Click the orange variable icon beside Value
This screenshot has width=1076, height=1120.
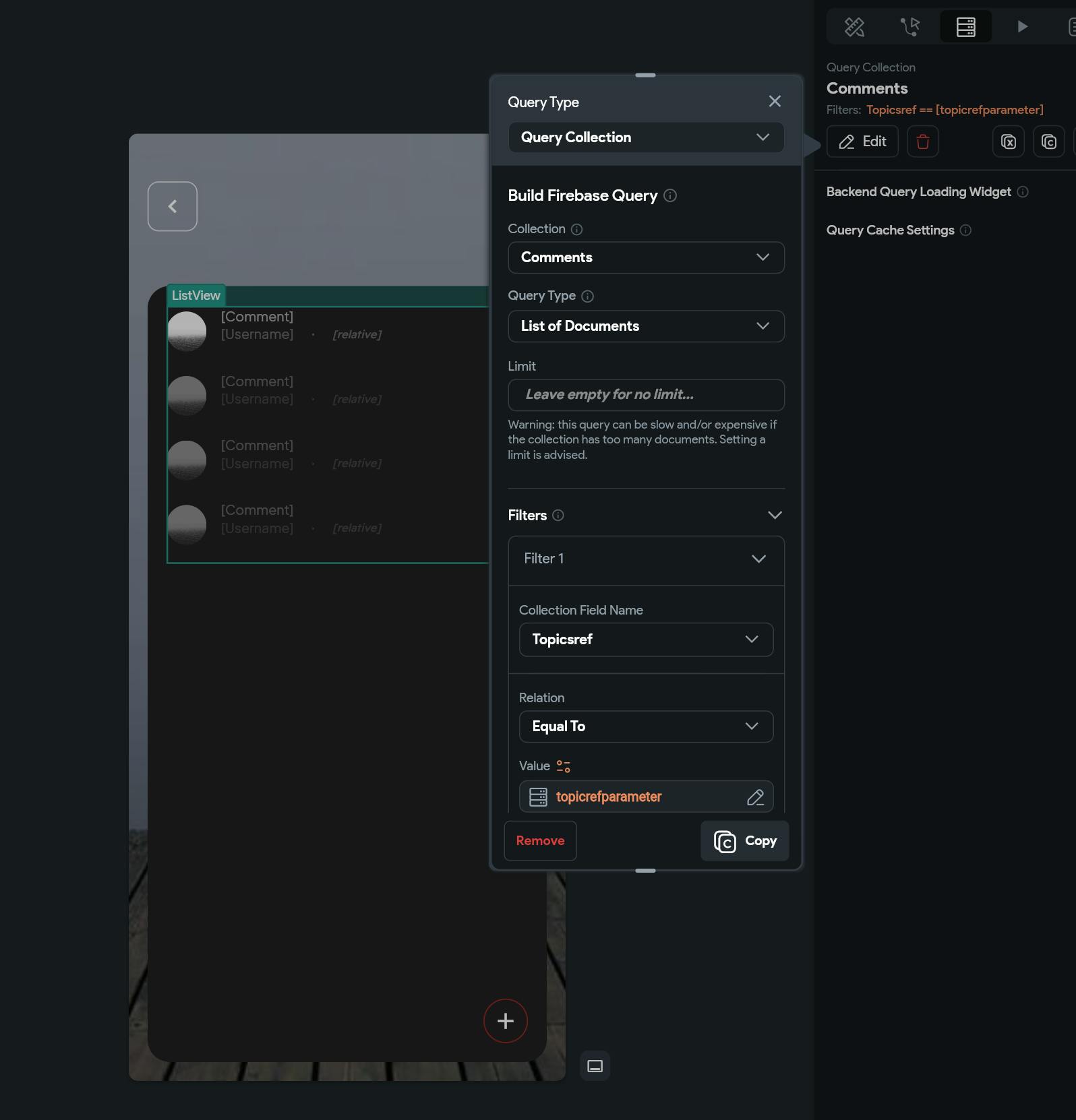(564, 766)
